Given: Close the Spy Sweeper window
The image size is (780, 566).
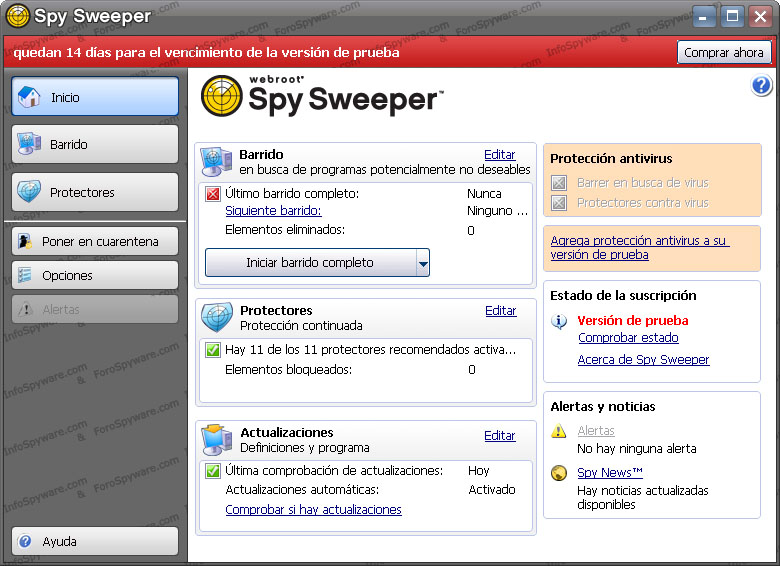Looking at the screenshot, I should click(x=761, y=17).
